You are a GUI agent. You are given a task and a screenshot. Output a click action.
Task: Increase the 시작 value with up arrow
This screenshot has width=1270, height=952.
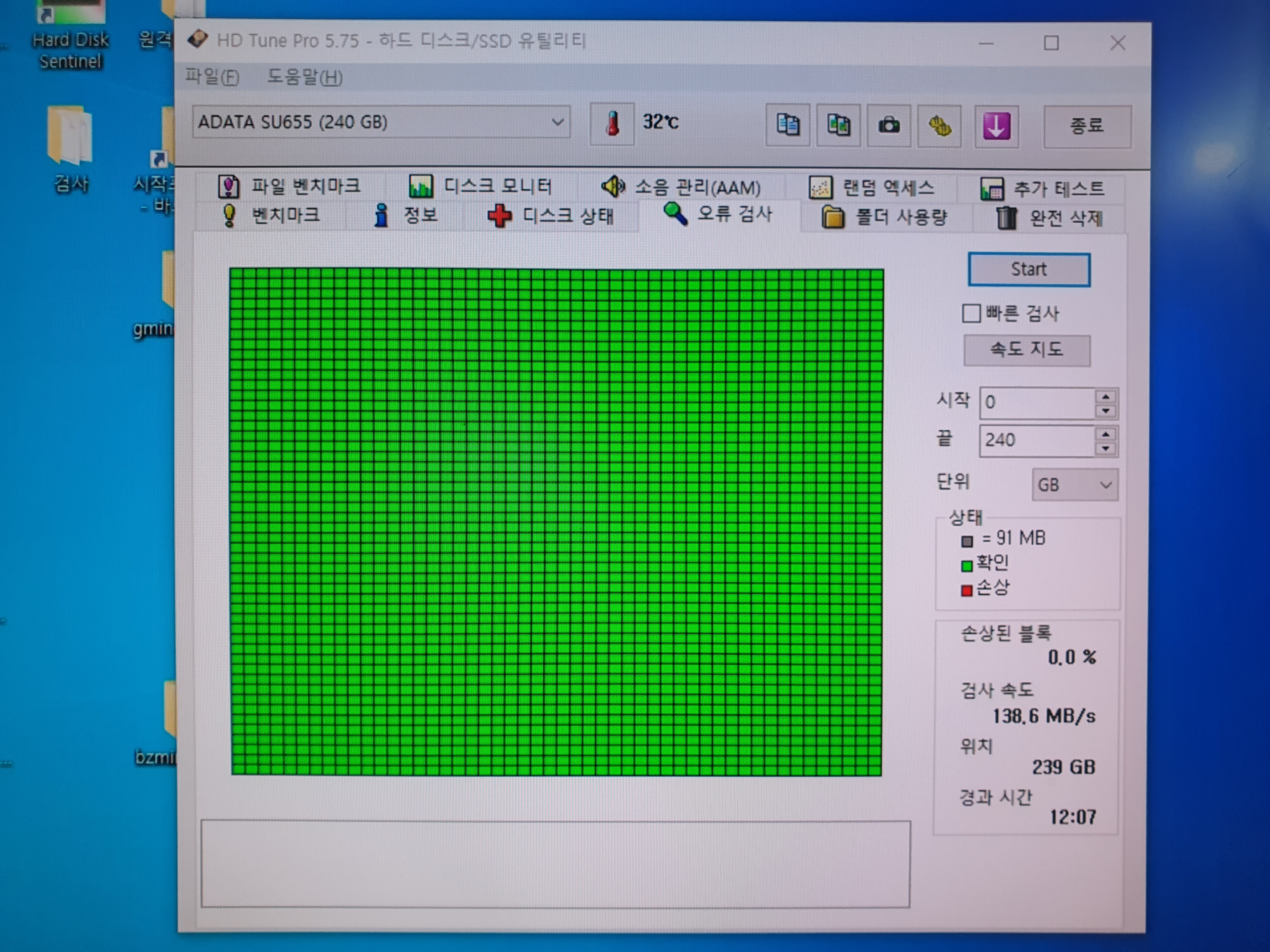[x=1106, y=397]
